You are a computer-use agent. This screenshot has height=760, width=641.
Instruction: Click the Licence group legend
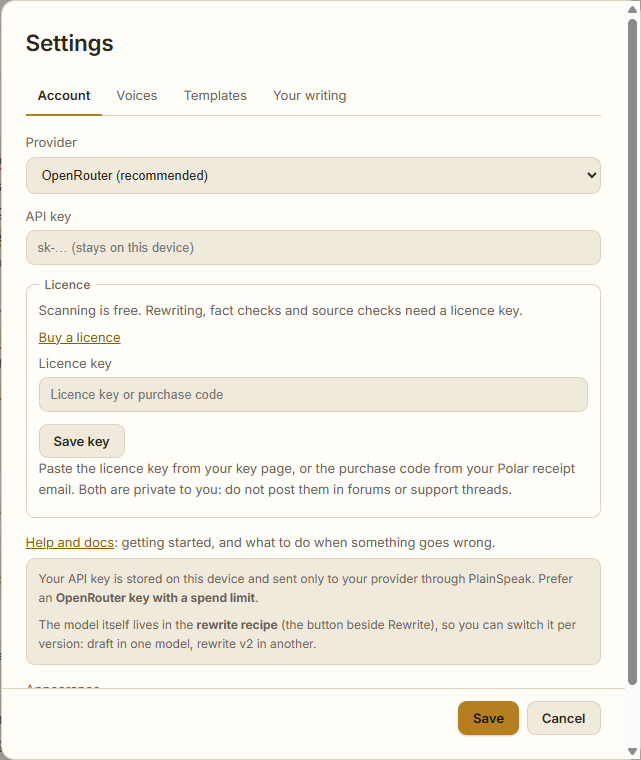pyautogui.click(x=67, y=285)
